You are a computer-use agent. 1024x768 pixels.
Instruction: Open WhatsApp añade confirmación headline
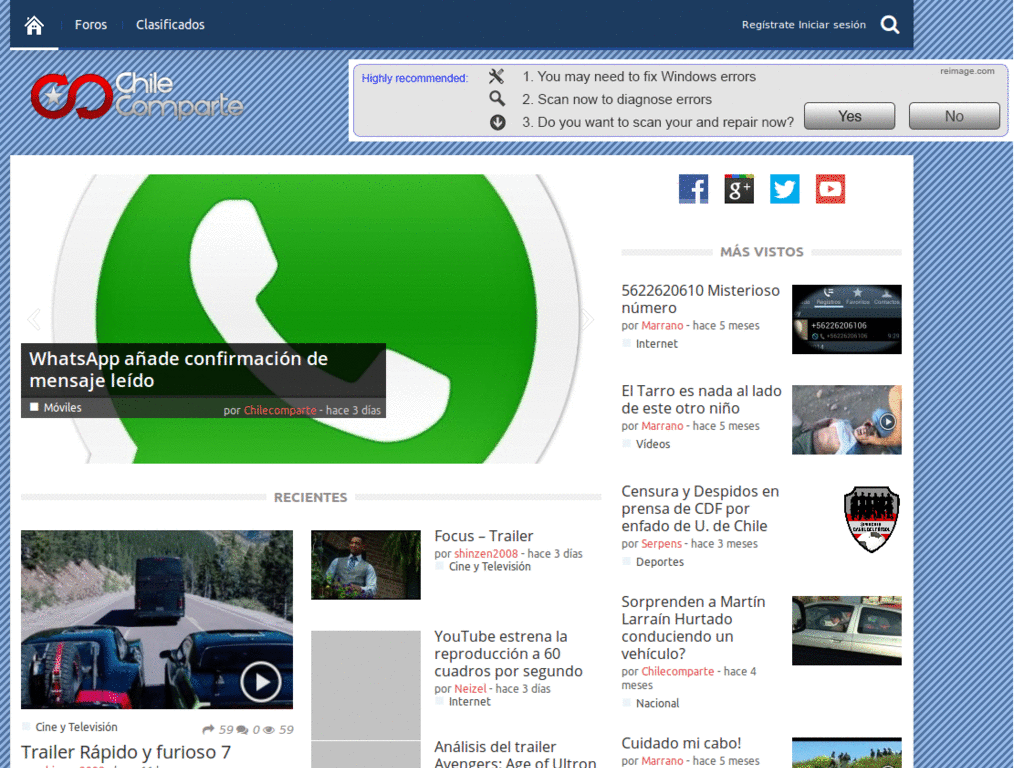178,370
